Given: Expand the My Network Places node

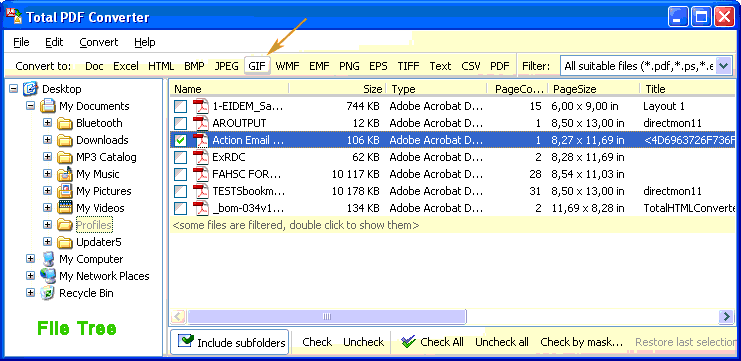Looking at the screenshot, I should pos(30,276).
